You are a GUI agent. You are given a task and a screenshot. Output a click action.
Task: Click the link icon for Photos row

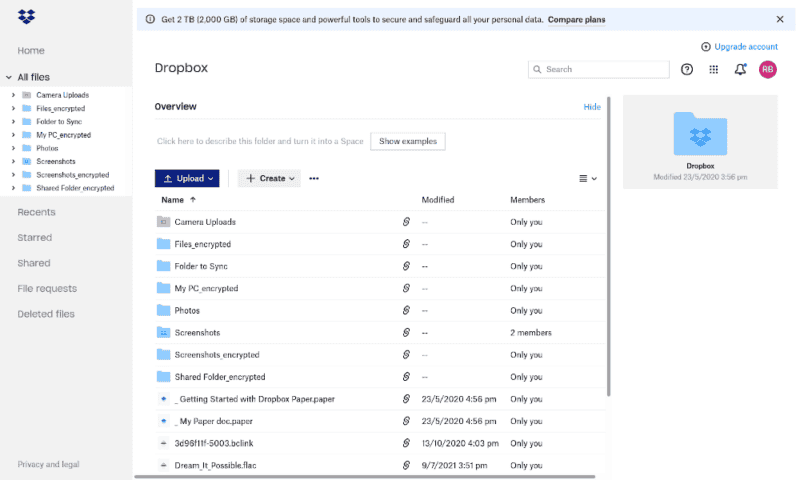pyautogui.click(x=406, y=310)
